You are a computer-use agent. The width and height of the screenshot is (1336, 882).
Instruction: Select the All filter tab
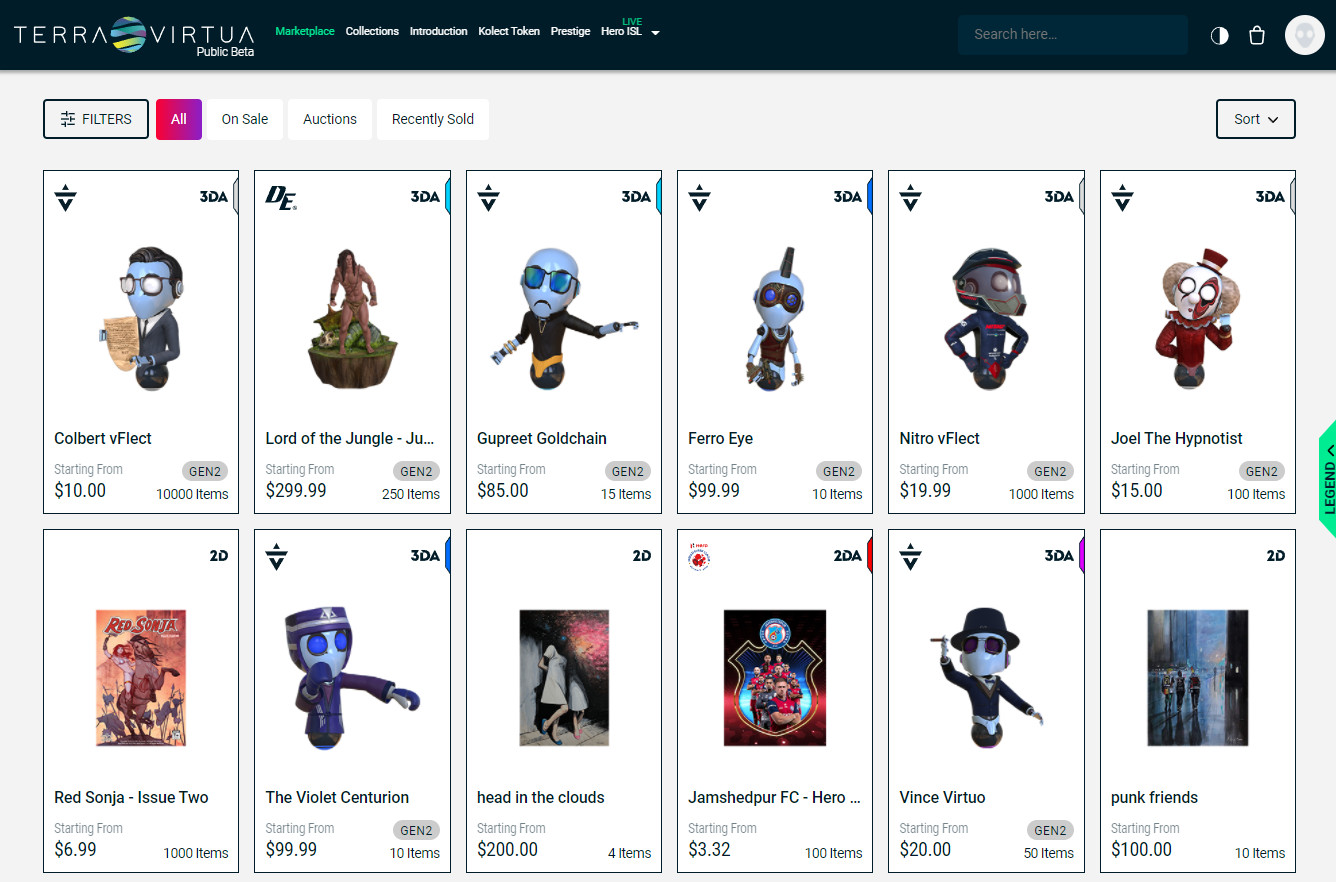click(x=179, y=119)
